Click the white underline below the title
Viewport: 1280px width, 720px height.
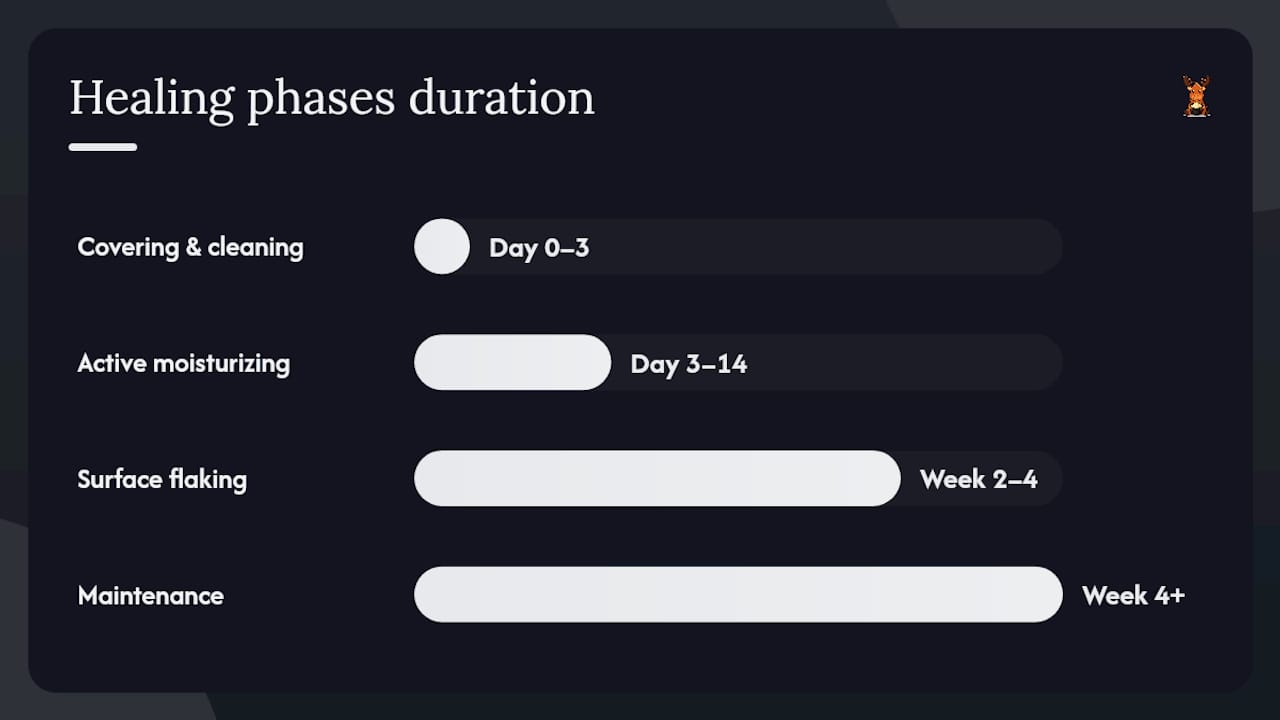[x=103, y=147]
